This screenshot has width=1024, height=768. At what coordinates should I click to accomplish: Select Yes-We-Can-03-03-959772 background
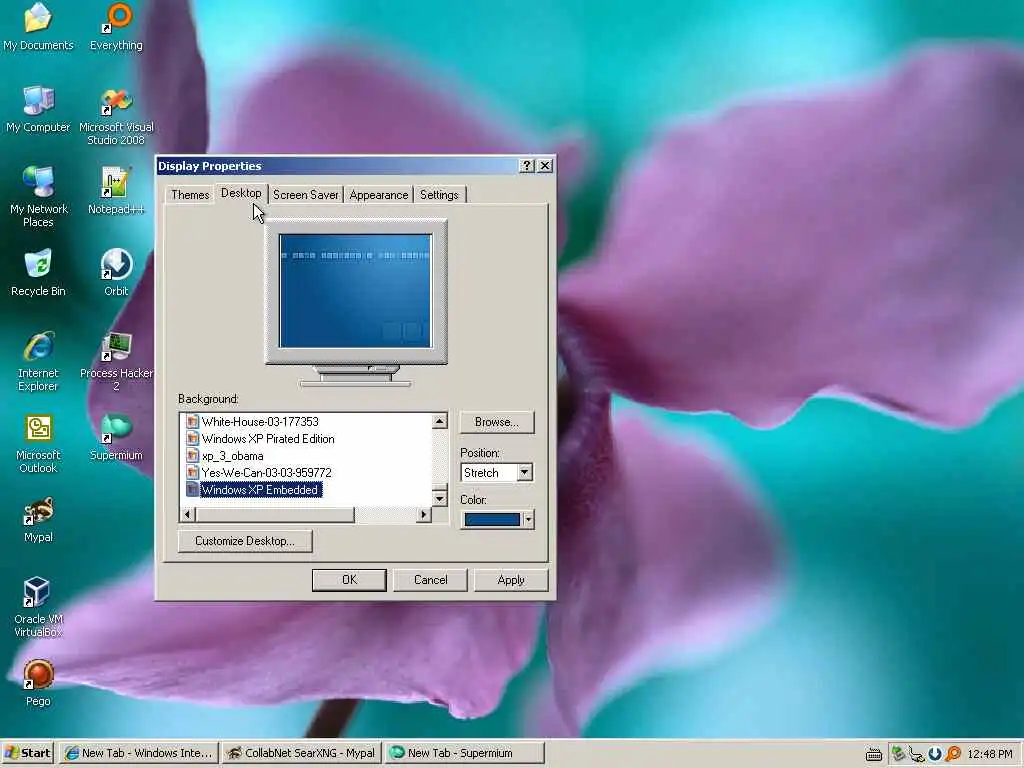[x=266, y=473]
